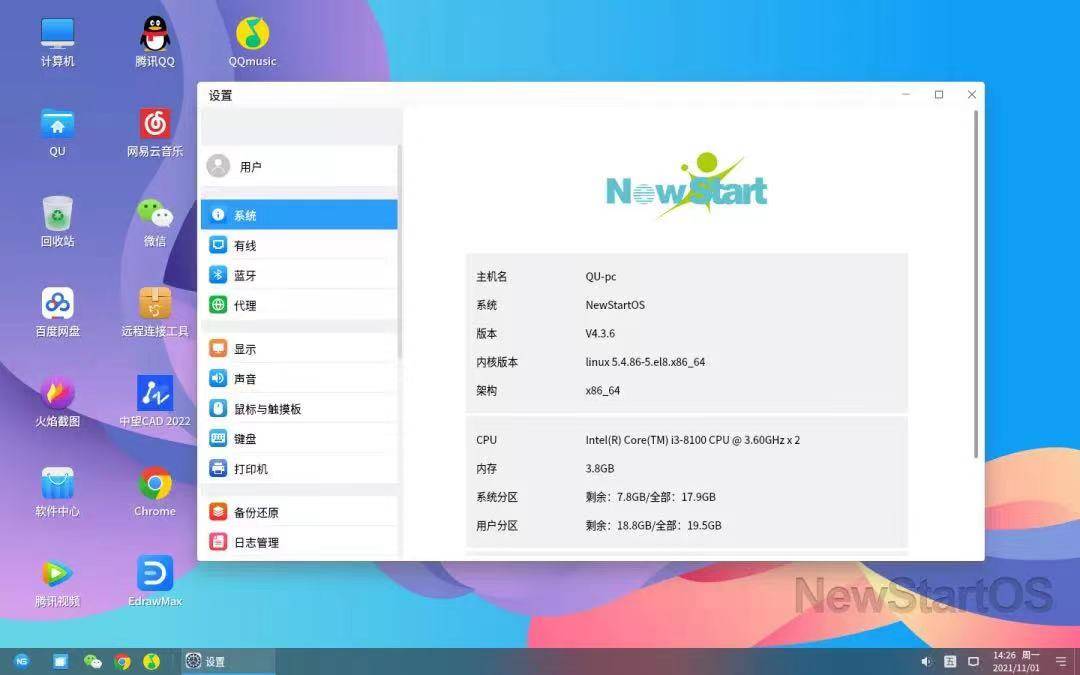Open 打印机 printer settings
1080x675 pixels.
299,469
